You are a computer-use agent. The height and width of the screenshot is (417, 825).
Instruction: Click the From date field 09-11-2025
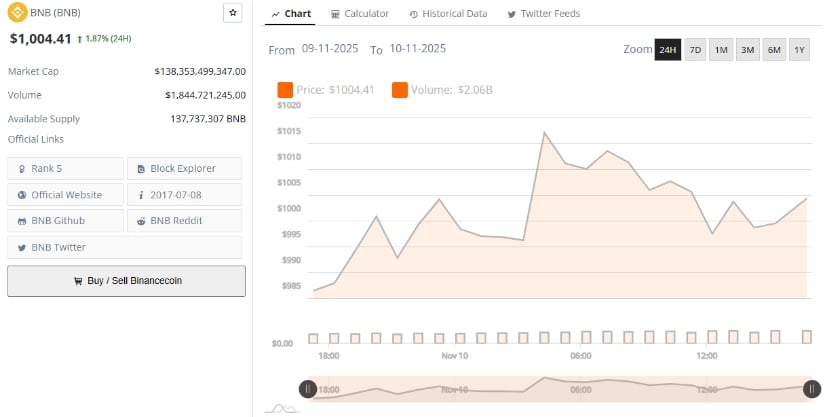[x=332, y=49]
